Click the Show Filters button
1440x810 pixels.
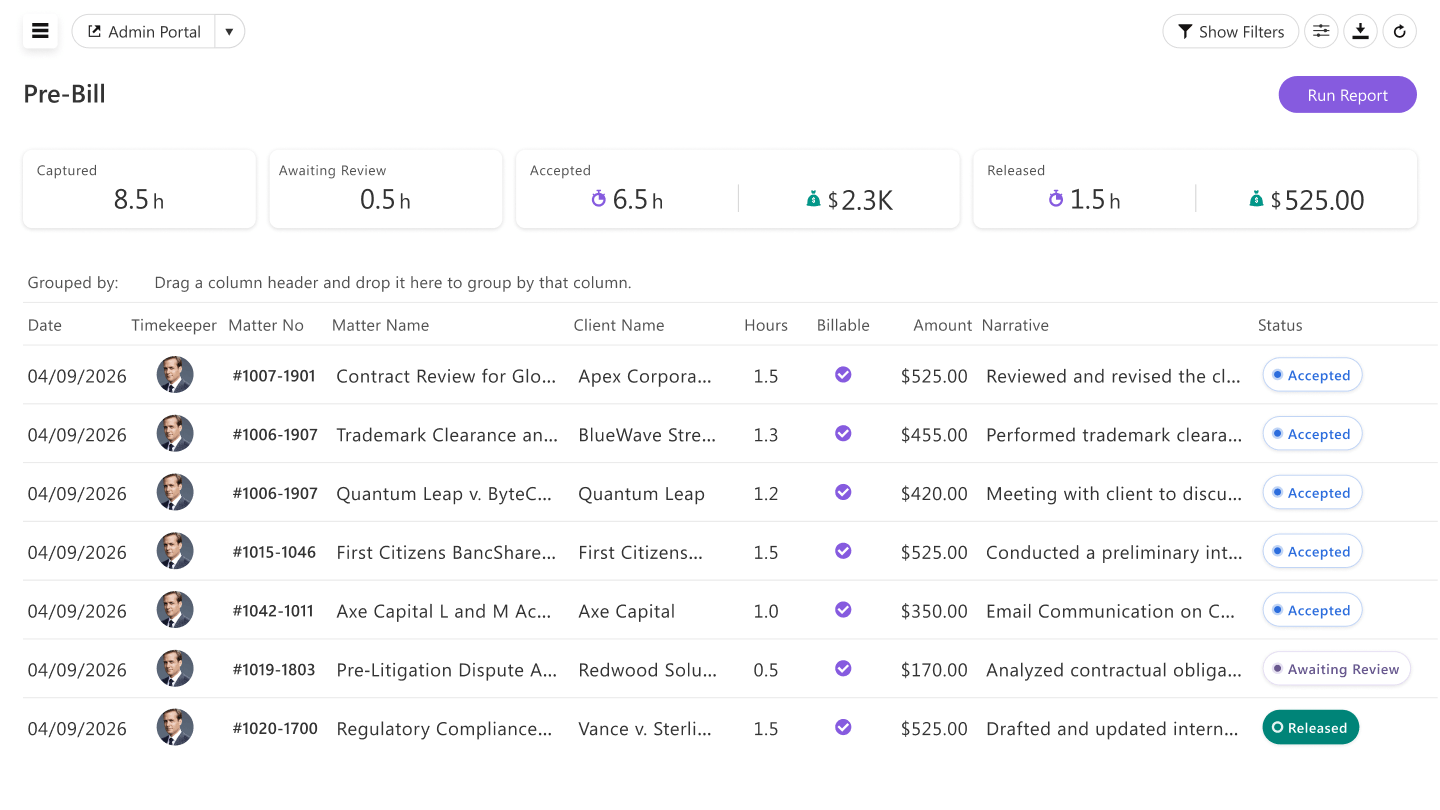pos(1230,31)
